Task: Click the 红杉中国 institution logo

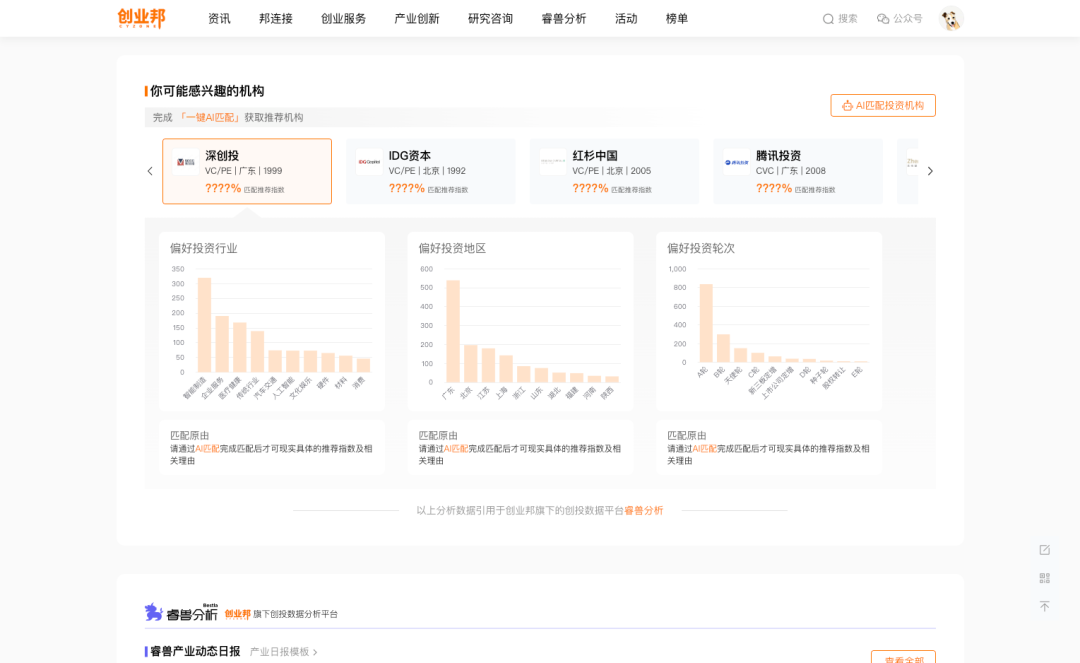Action: (552, 162)
